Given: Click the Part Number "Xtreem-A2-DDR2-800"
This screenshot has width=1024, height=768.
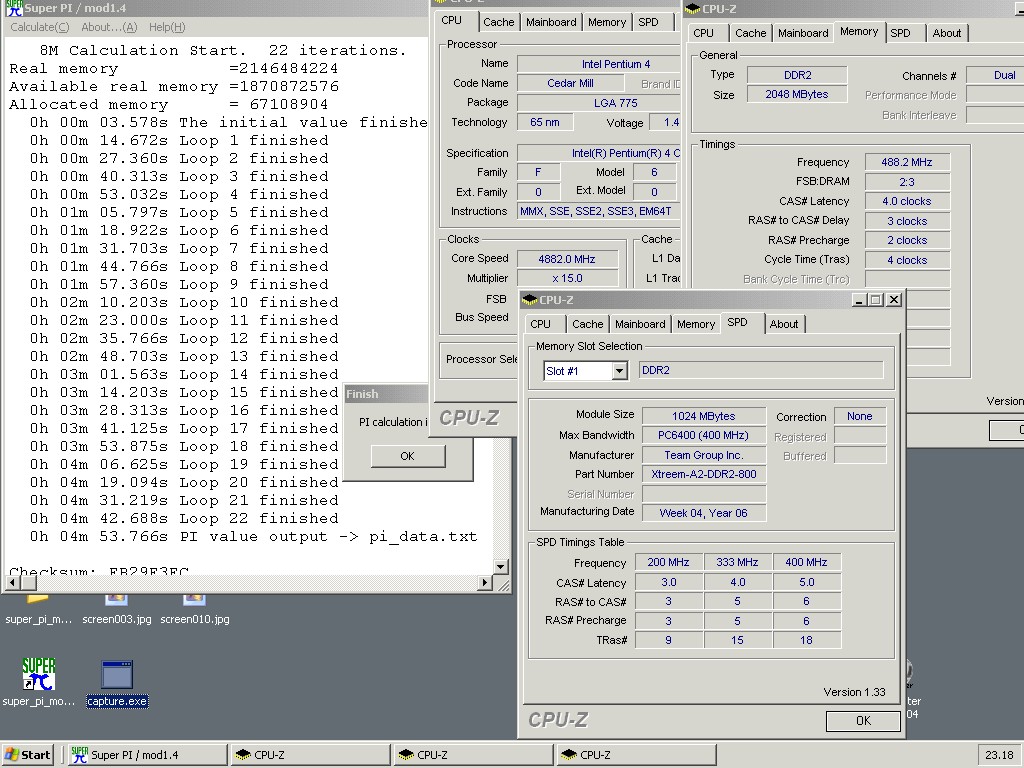Looking at the screenshot, I should (703, 474).
